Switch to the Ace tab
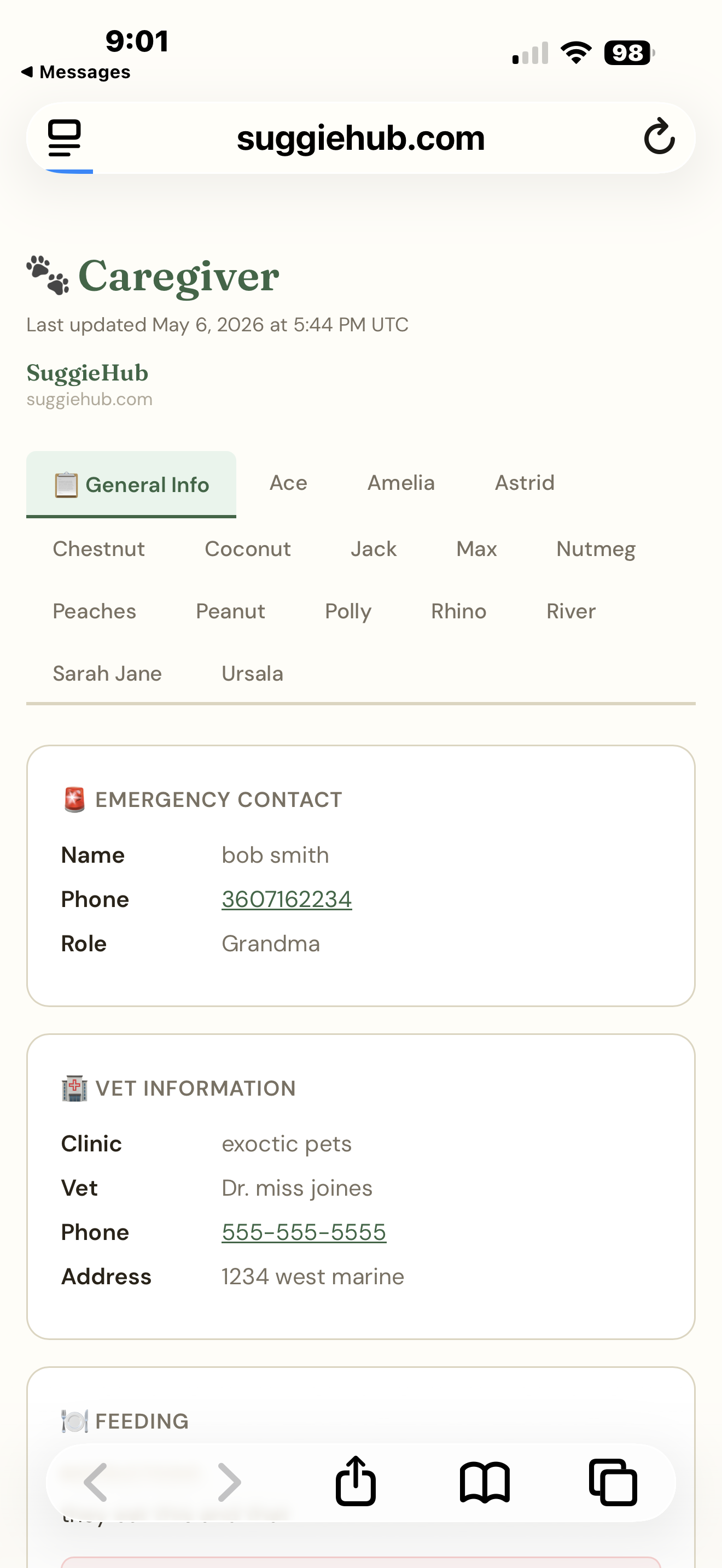Viewport: 722px width, 1568px height. pyautogui.click(x=289, y=483)
